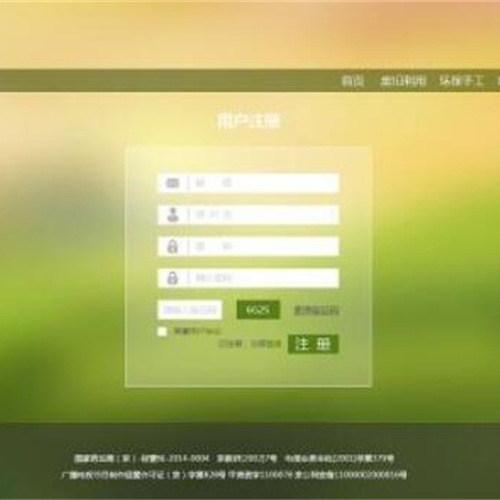
Task: Click the user avatar icon beside the username field
Action: coord(173,215)
